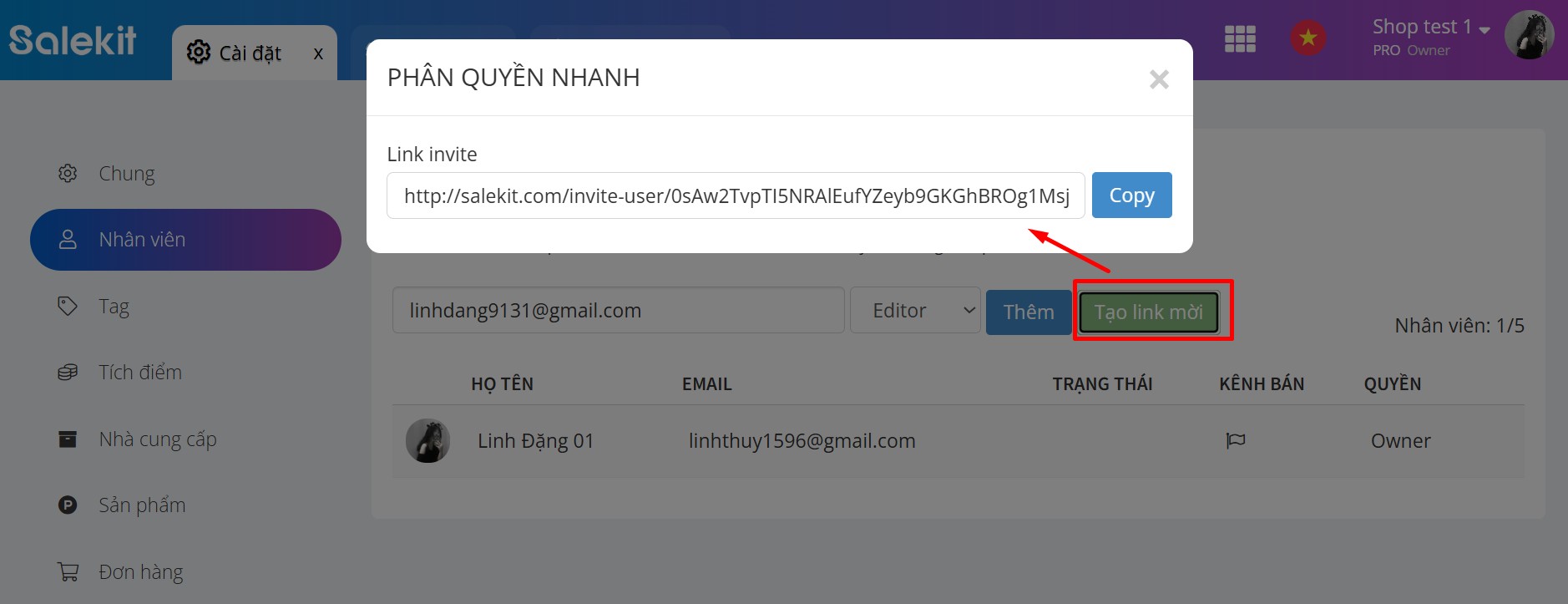The height and width of the screenshot is (604, 1568).
Task: Expand the Editor role dropdown
Action: click(915, 311)
